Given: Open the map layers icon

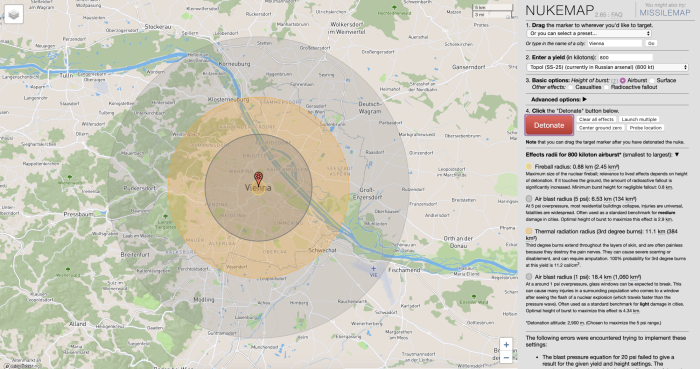Looking at the screenshot, I should pyautogui.click(x=13, y=15).
